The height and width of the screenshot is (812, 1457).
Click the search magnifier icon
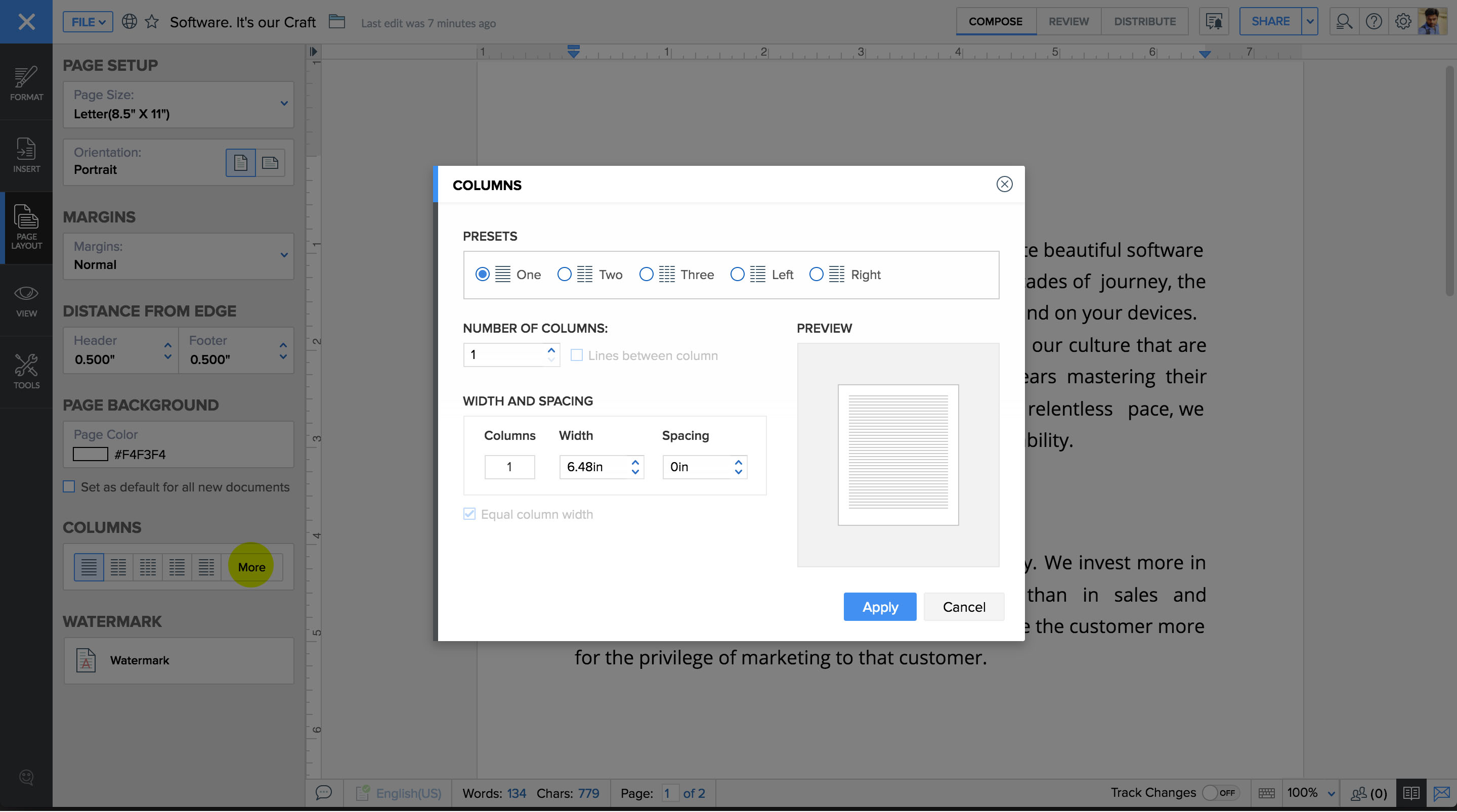click(x=1344, y=21)
